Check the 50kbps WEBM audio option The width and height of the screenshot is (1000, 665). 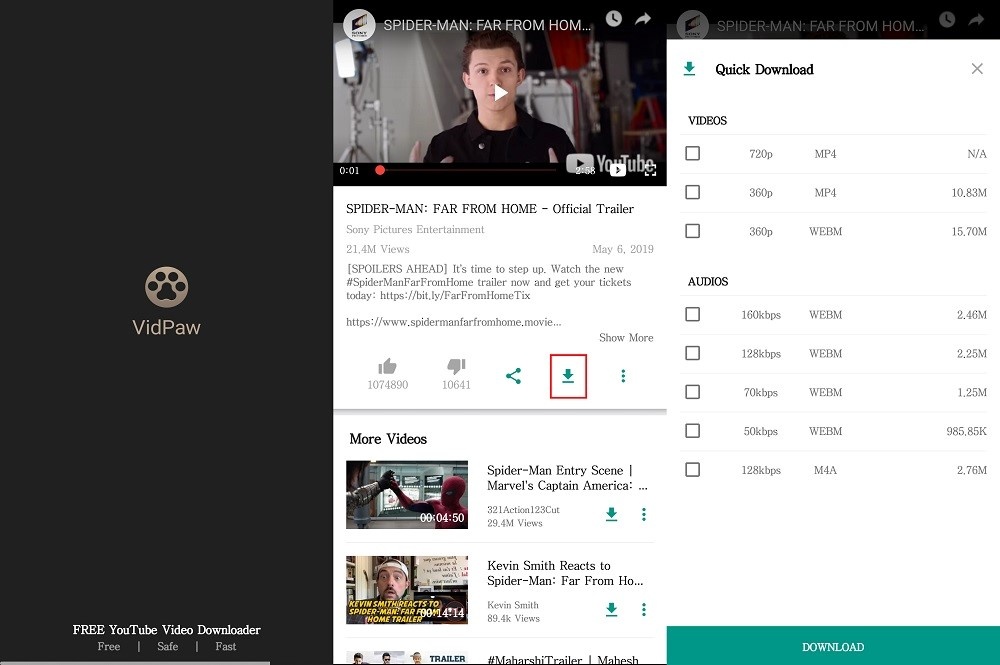click(693, 431)
